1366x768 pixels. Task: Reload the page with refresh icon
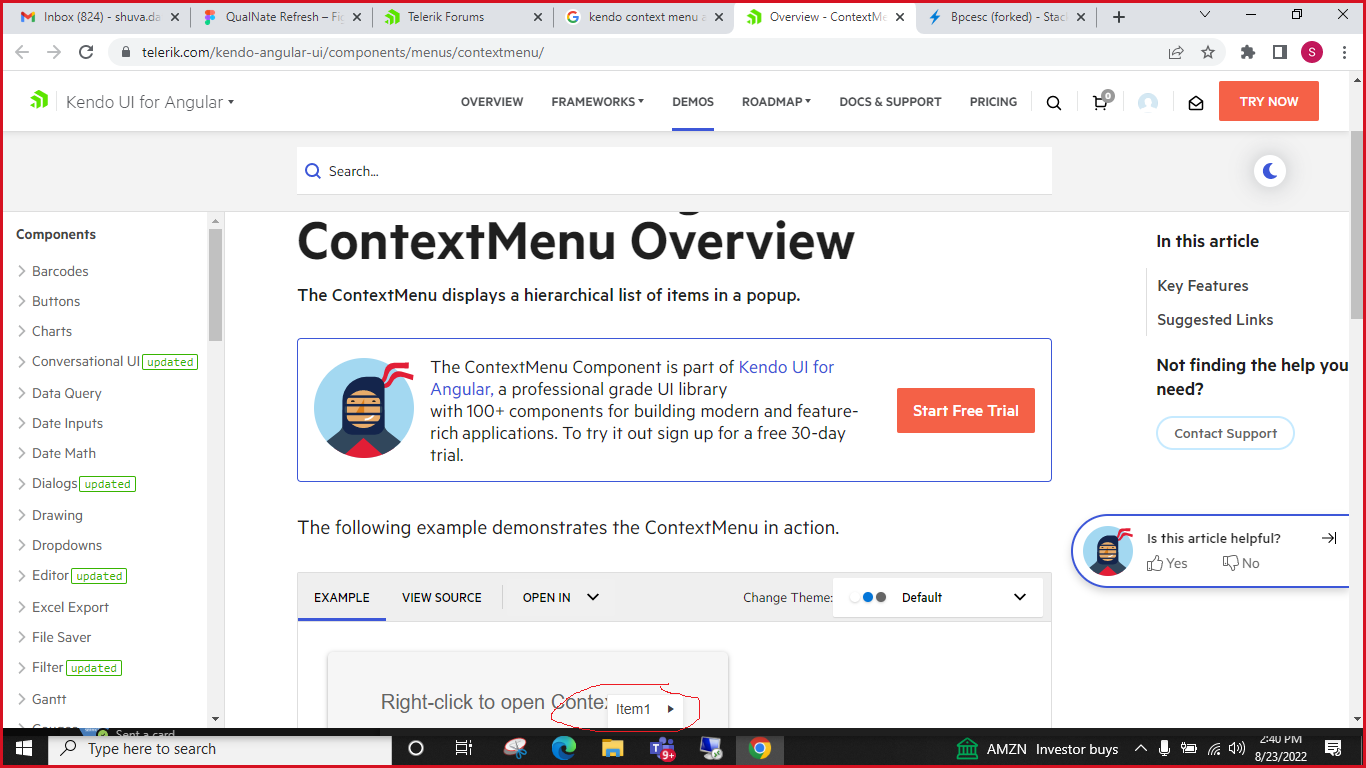(x=86, y=52)
